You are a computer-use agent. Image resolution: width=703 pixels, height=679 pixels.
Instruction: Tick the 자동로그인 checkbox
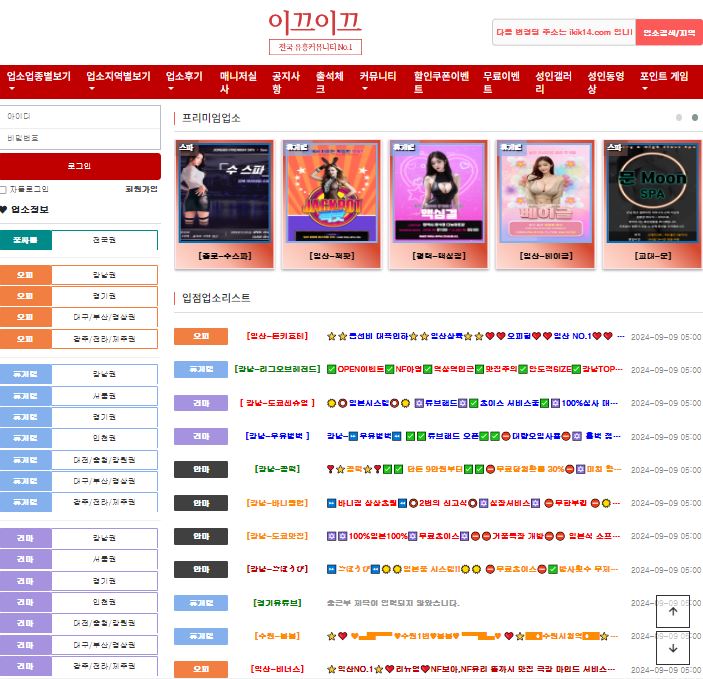tap(3, 190)
